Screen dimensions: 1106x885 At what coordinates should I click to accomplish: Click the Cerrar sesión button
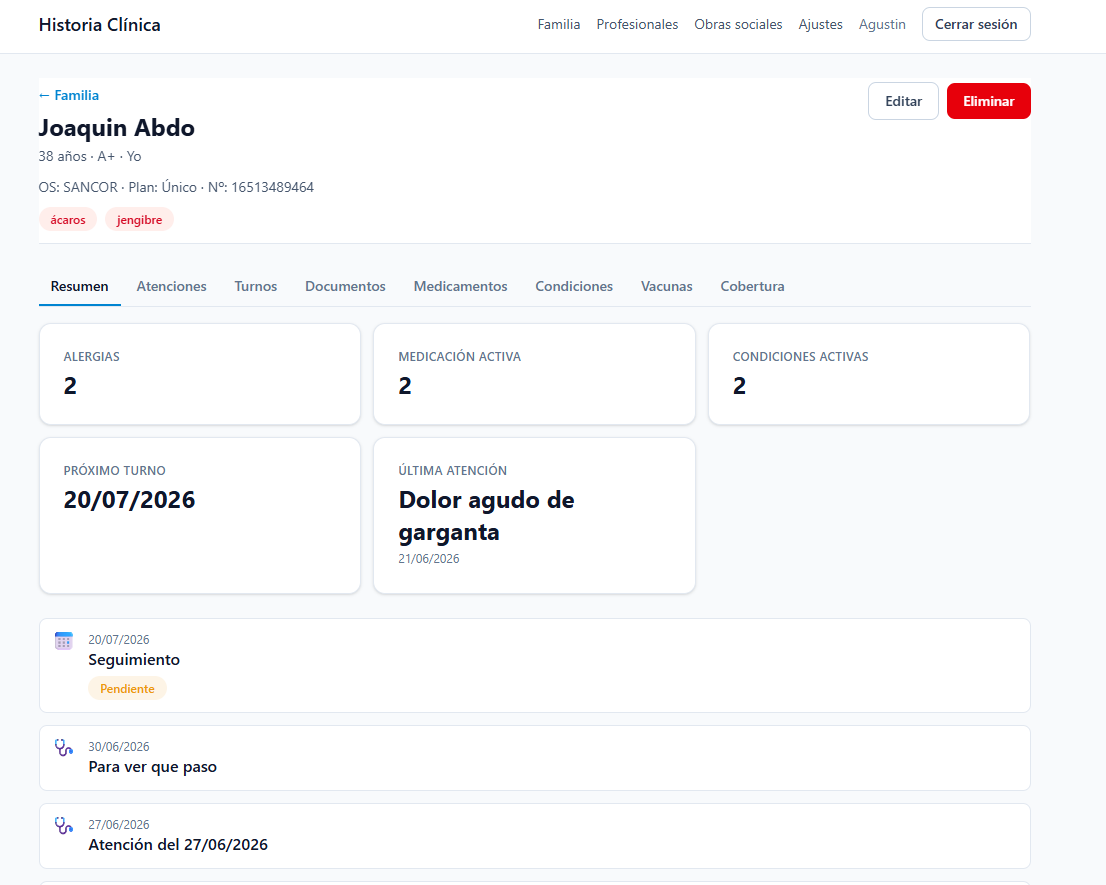(x=976, y=24)
